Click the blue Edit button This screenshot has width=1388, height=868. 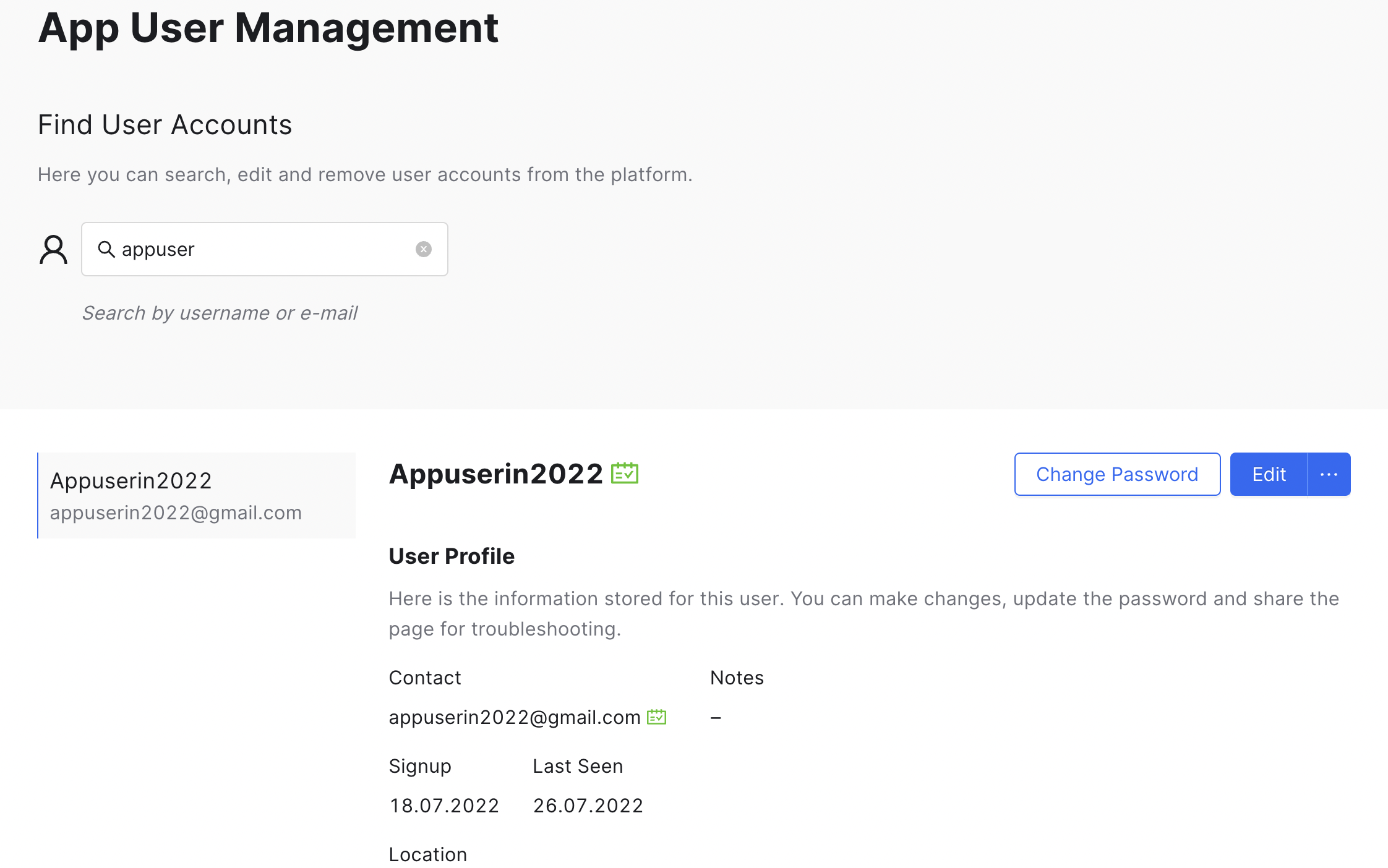[x=1269, y=474]
